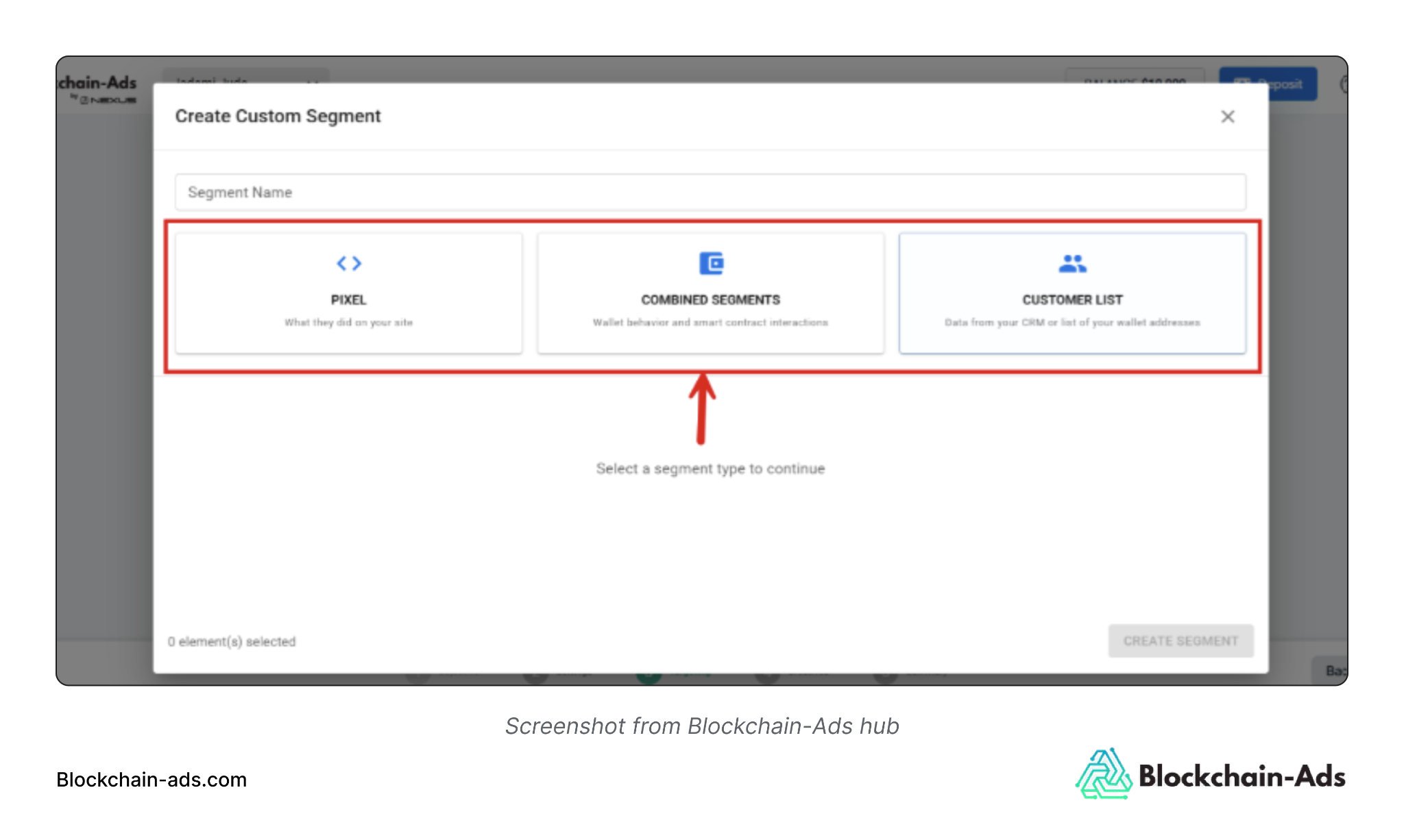Screen dimensions: 1404x840
Task: Click the Balance display in background header
Action: (1135, 75)
